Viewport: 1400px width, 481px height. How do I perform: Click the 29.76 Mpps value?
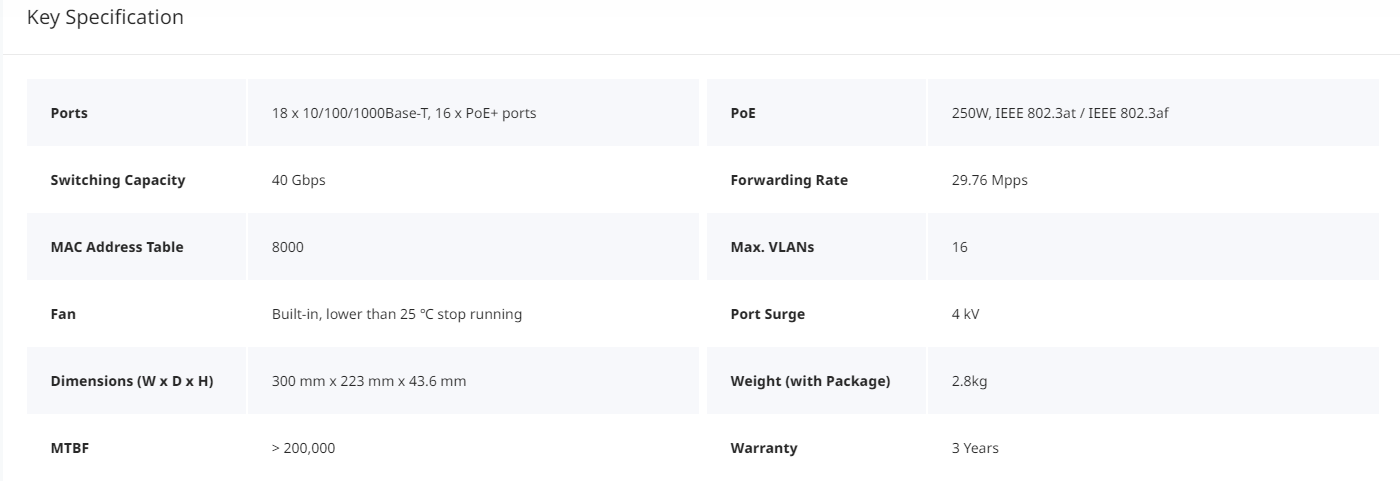[990, 180]
